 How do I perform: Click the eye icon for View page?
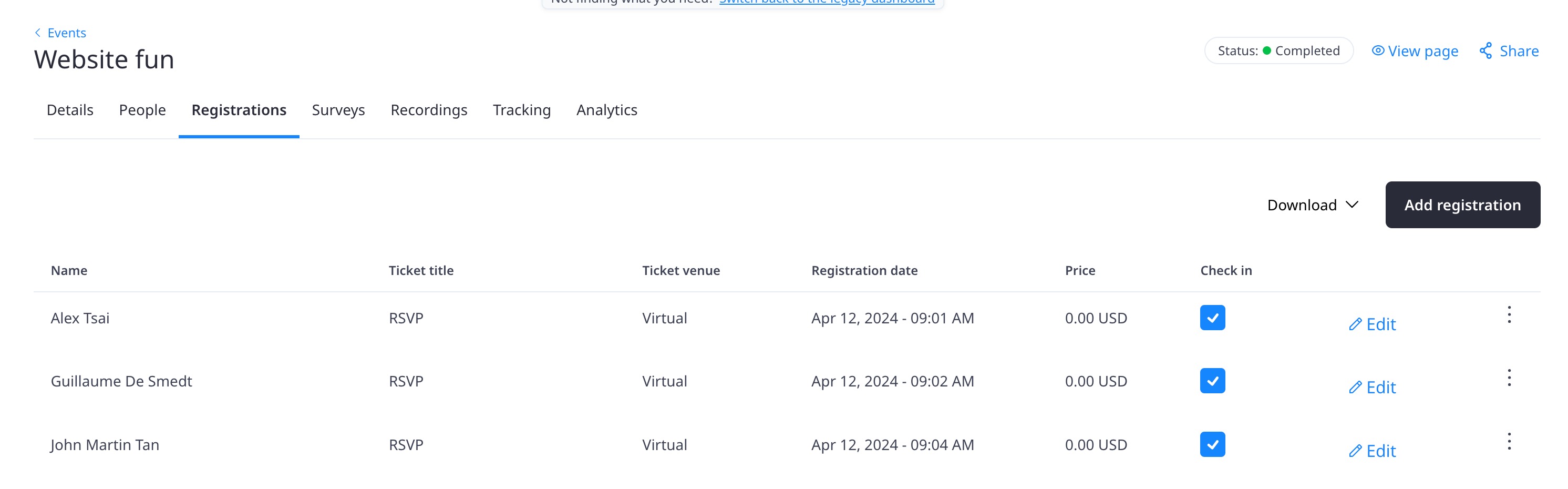click(1377, 50)
